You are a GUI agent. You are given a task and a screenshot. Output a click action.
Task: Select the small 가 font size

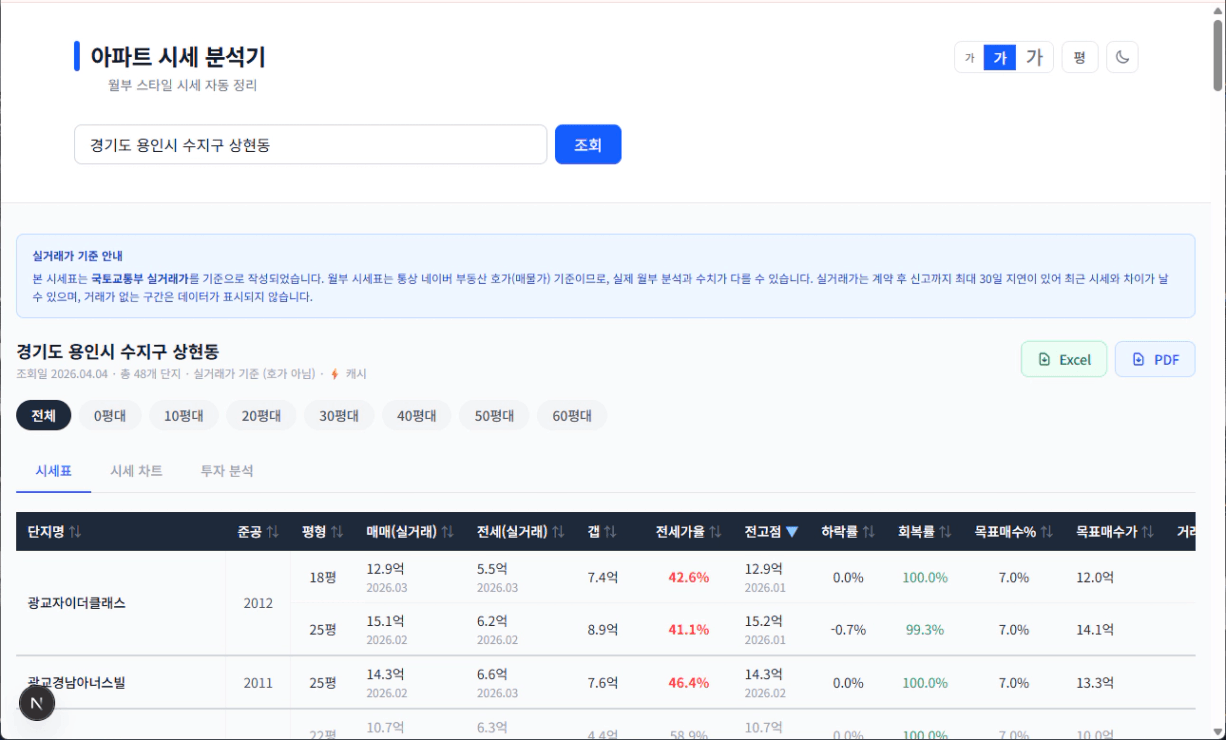(969, 58)
